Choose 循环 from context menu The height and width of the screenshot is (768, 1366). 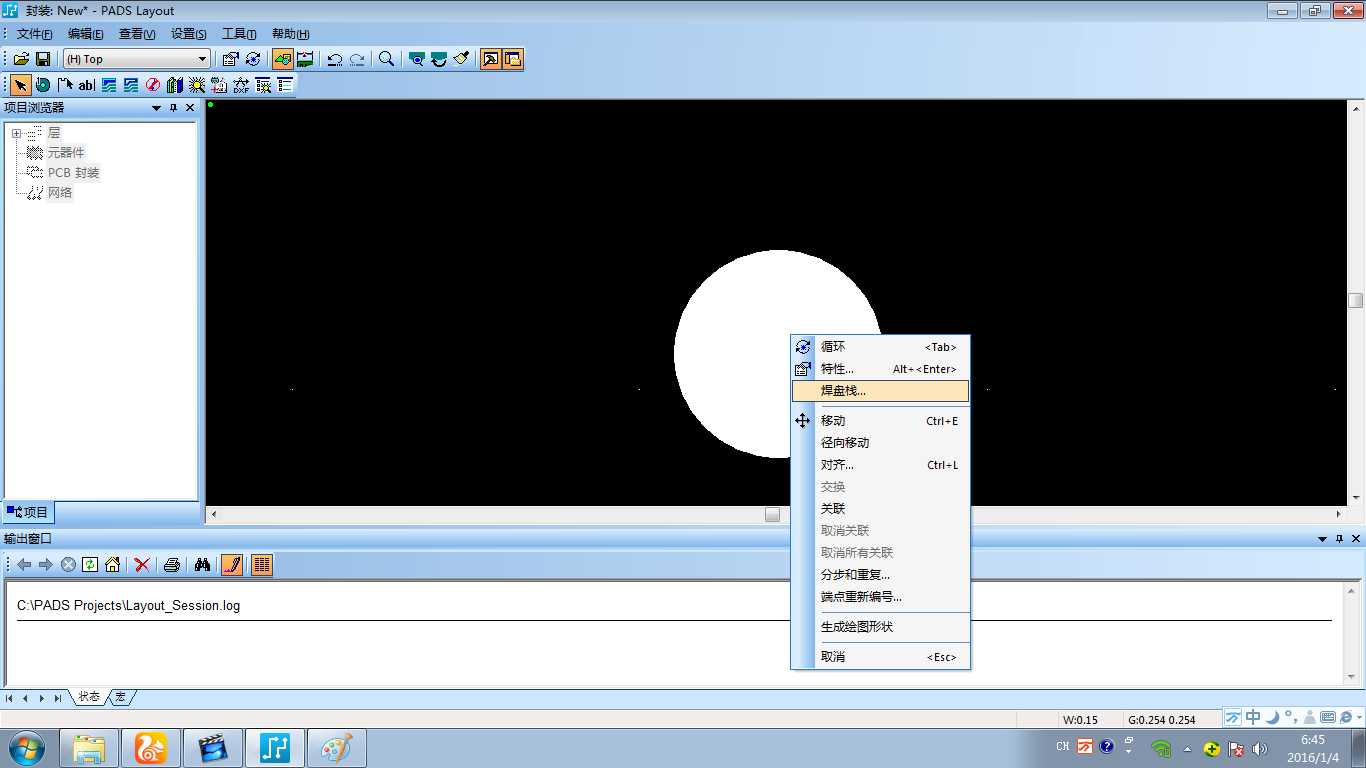click(x=880, y=347)
